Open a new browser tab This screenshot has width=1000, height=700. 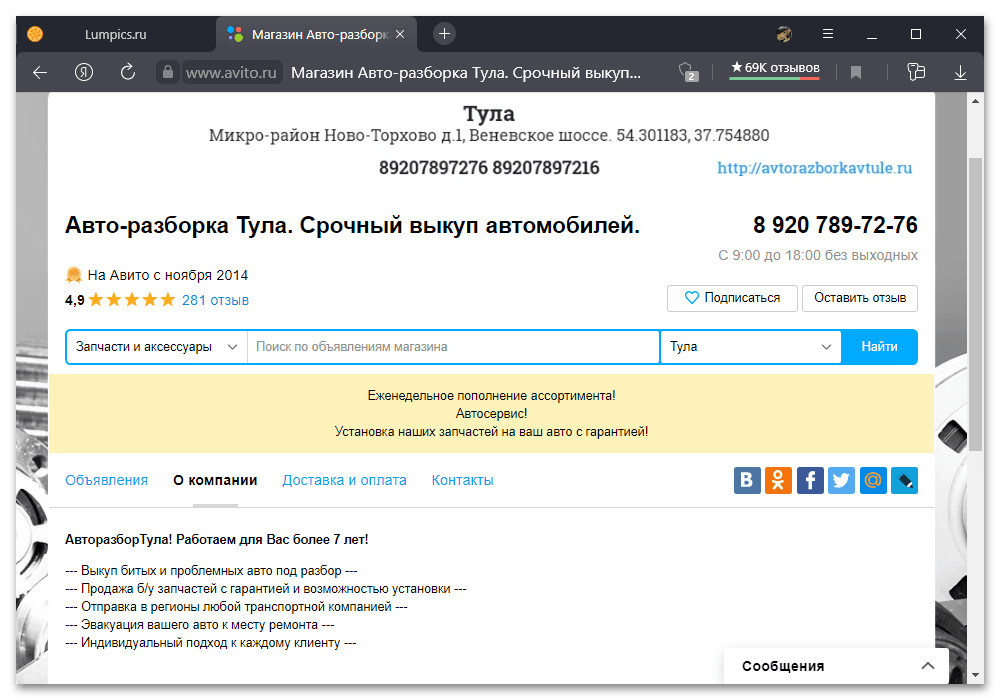[x=445, y=34]
